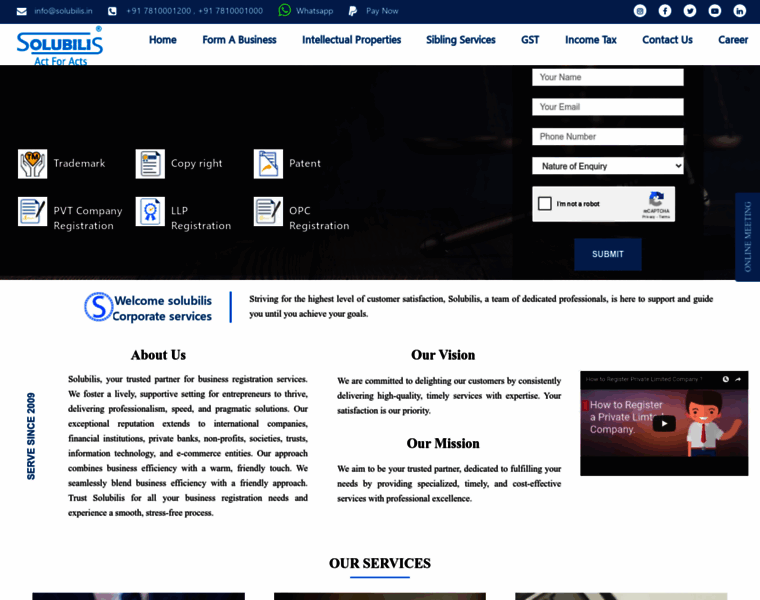Open the Twitter social icon
This screenshot has height=600, width=760.
[x=690, y=11]
